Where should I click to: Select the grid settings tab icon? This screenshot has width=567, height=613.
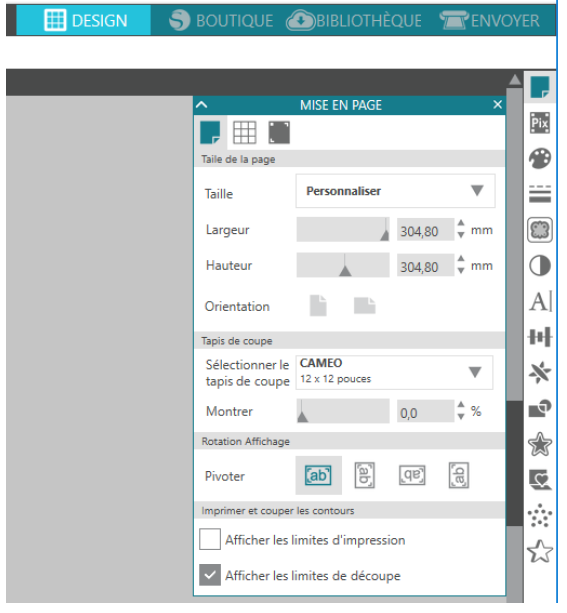pos(244,133)
